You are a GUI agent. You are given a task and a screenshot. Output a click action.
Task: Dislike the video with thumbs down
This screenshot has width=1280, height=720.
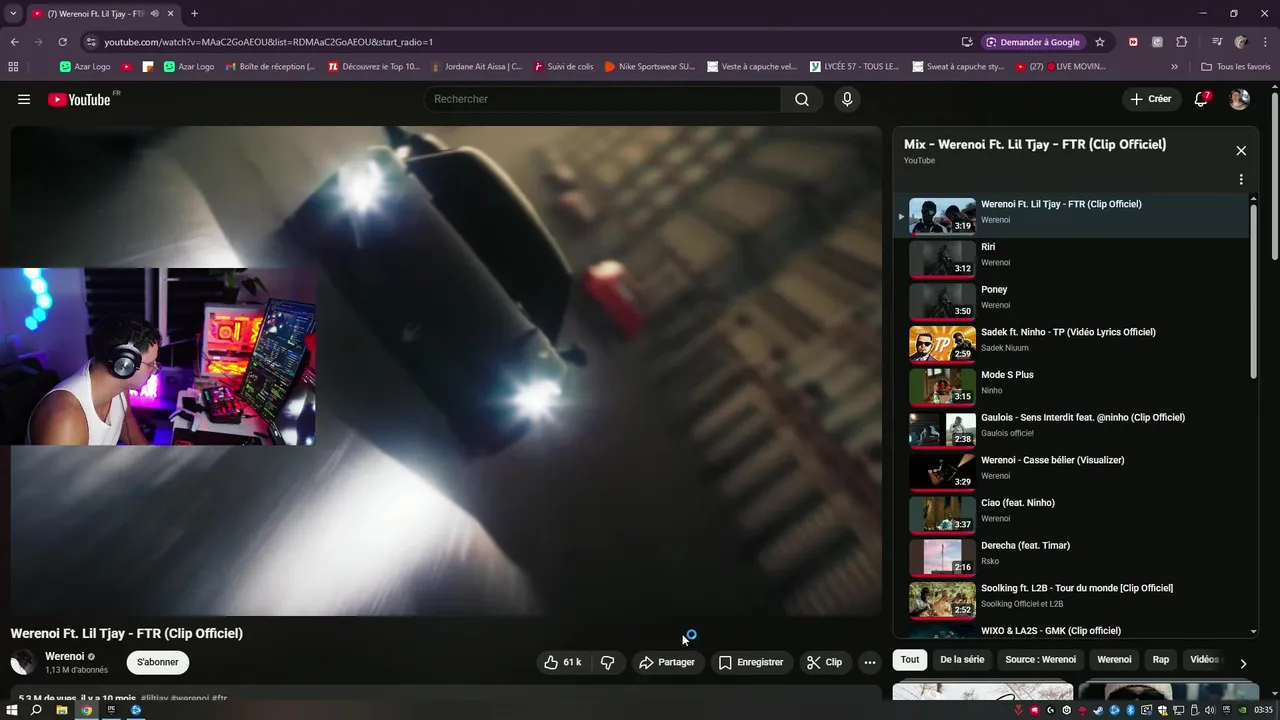point(607,662)
